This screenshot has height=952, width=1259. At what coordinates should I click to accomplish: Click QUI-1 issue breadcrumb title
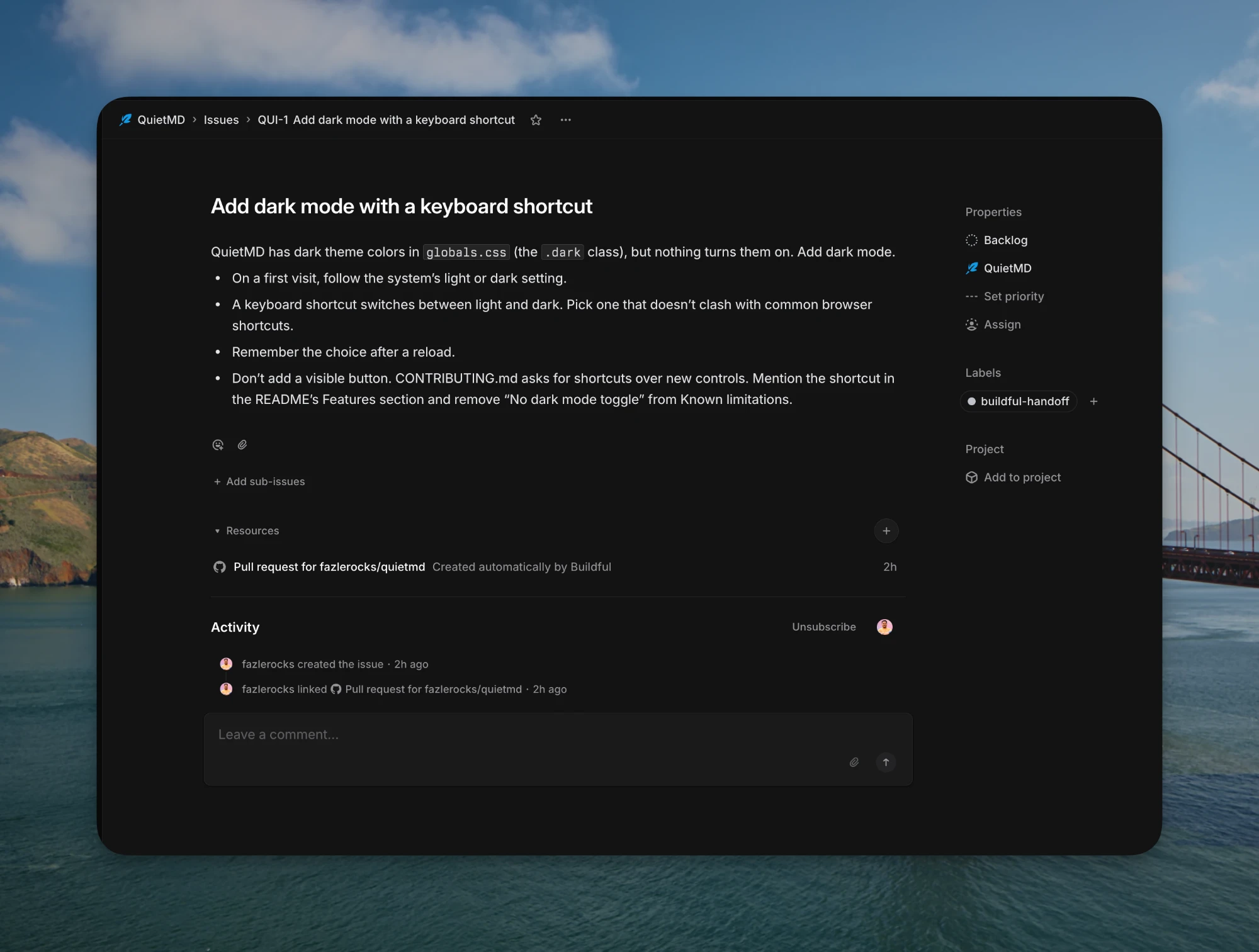pyautogui.click(x=386, y=120)
